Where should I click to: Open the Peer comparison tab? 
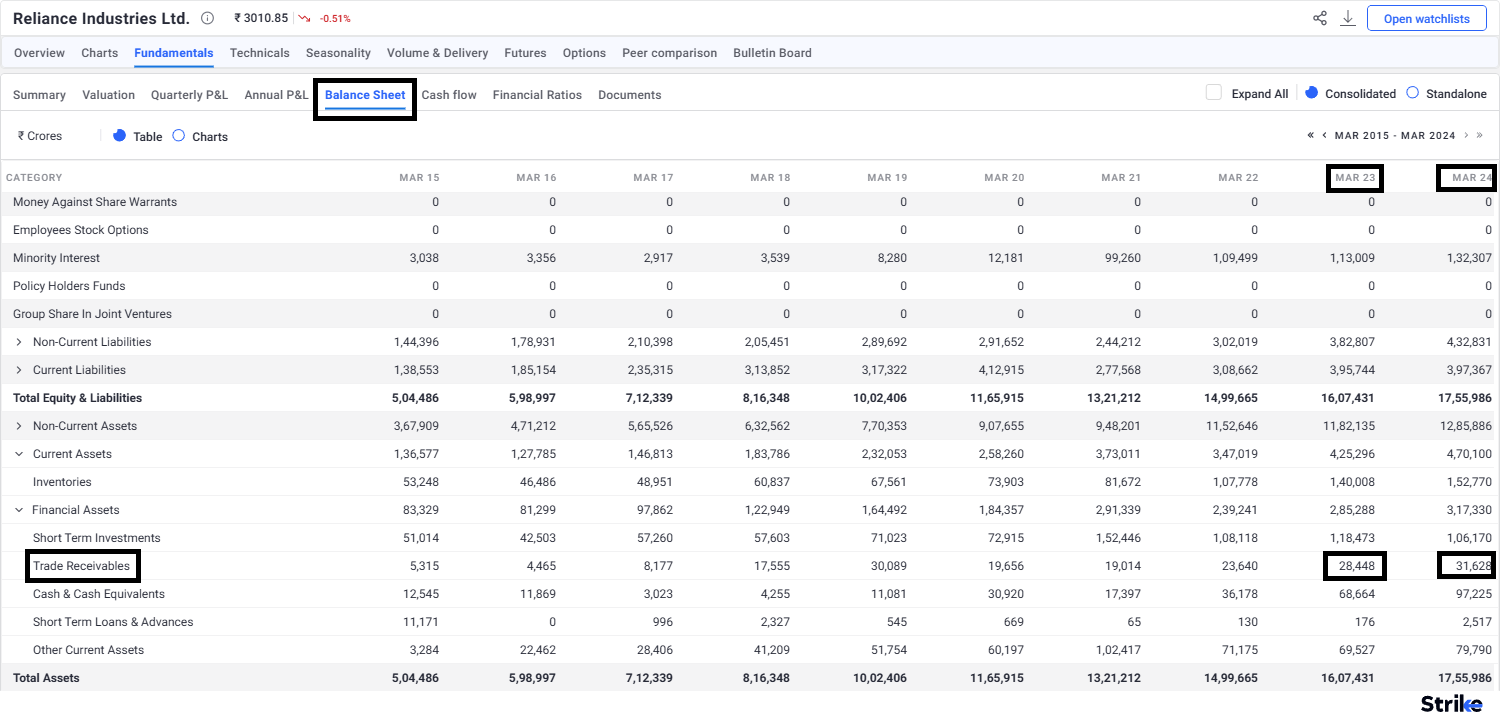pos(669,53)
